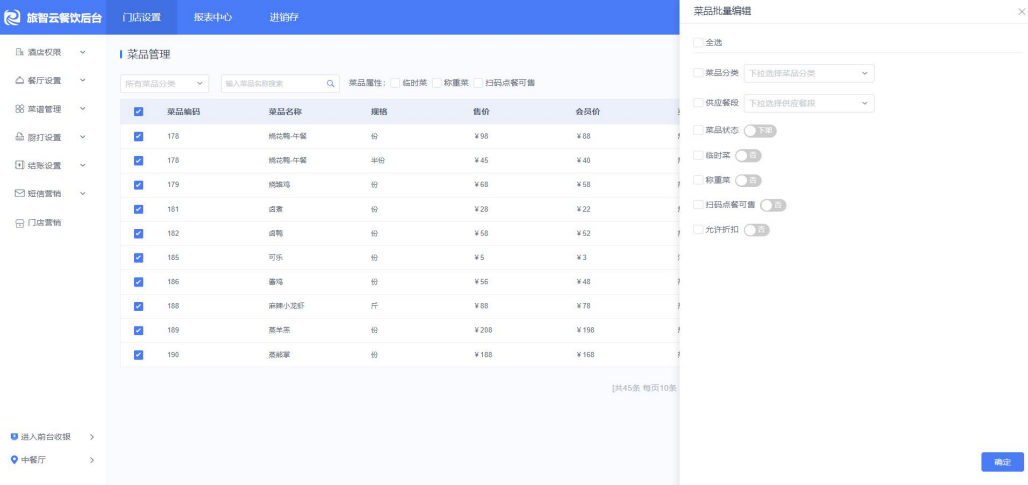
Task: Uncheck the row for dish code 185
Action: [138, 258]
